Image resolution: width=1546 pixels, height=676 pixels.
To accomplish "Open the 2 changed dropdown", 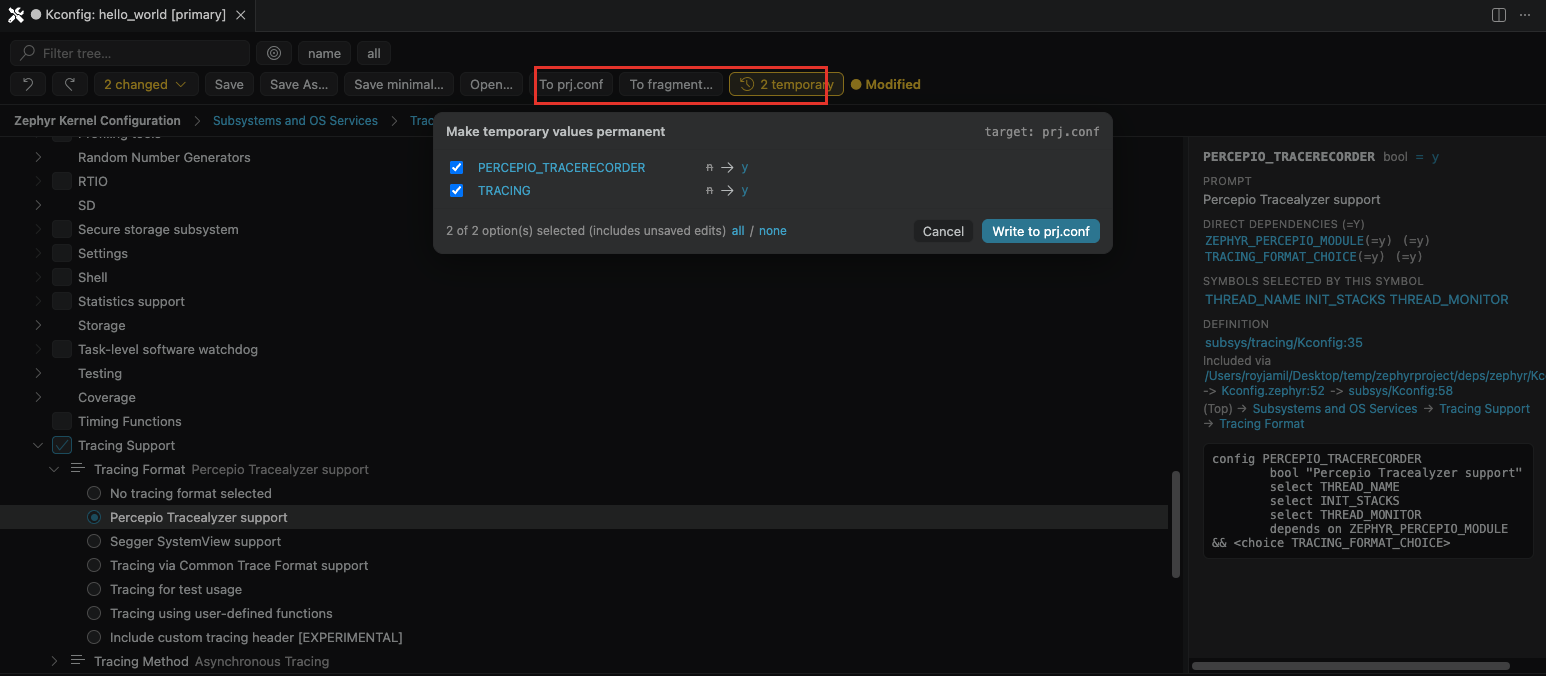I will click(146, 84).
